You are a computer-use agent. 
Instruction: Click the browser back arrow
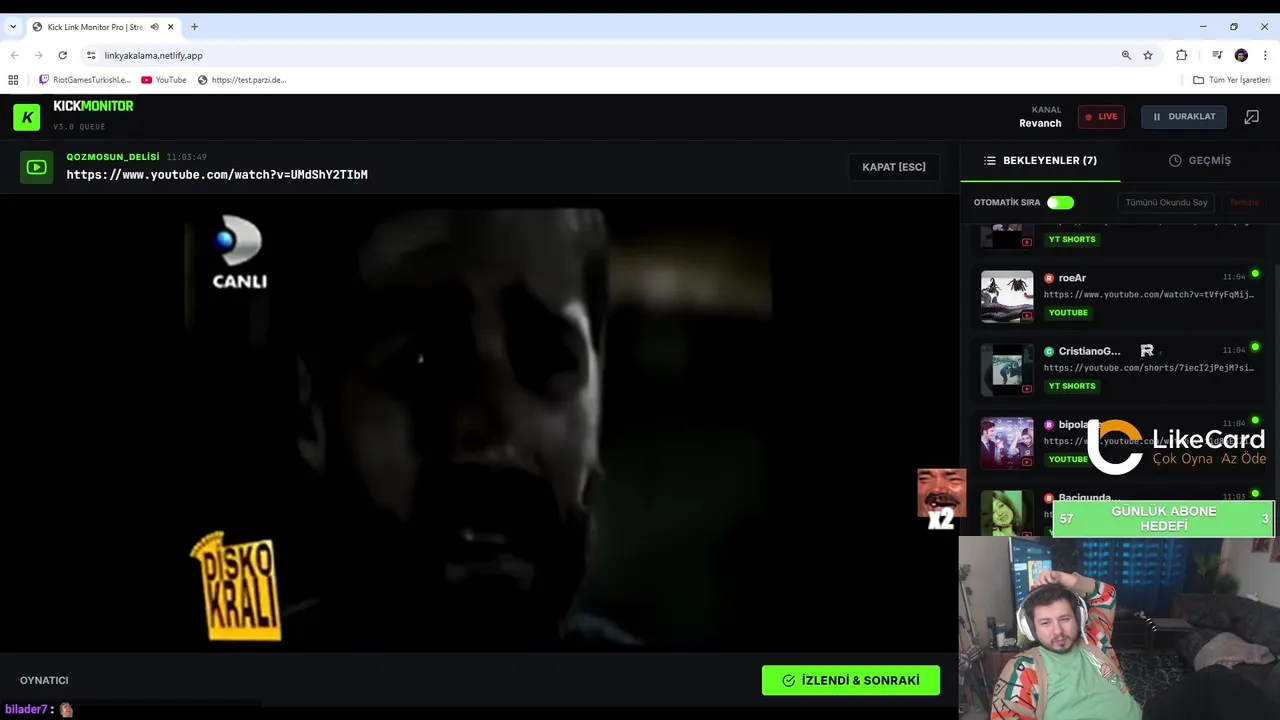(x=14, y=55)
